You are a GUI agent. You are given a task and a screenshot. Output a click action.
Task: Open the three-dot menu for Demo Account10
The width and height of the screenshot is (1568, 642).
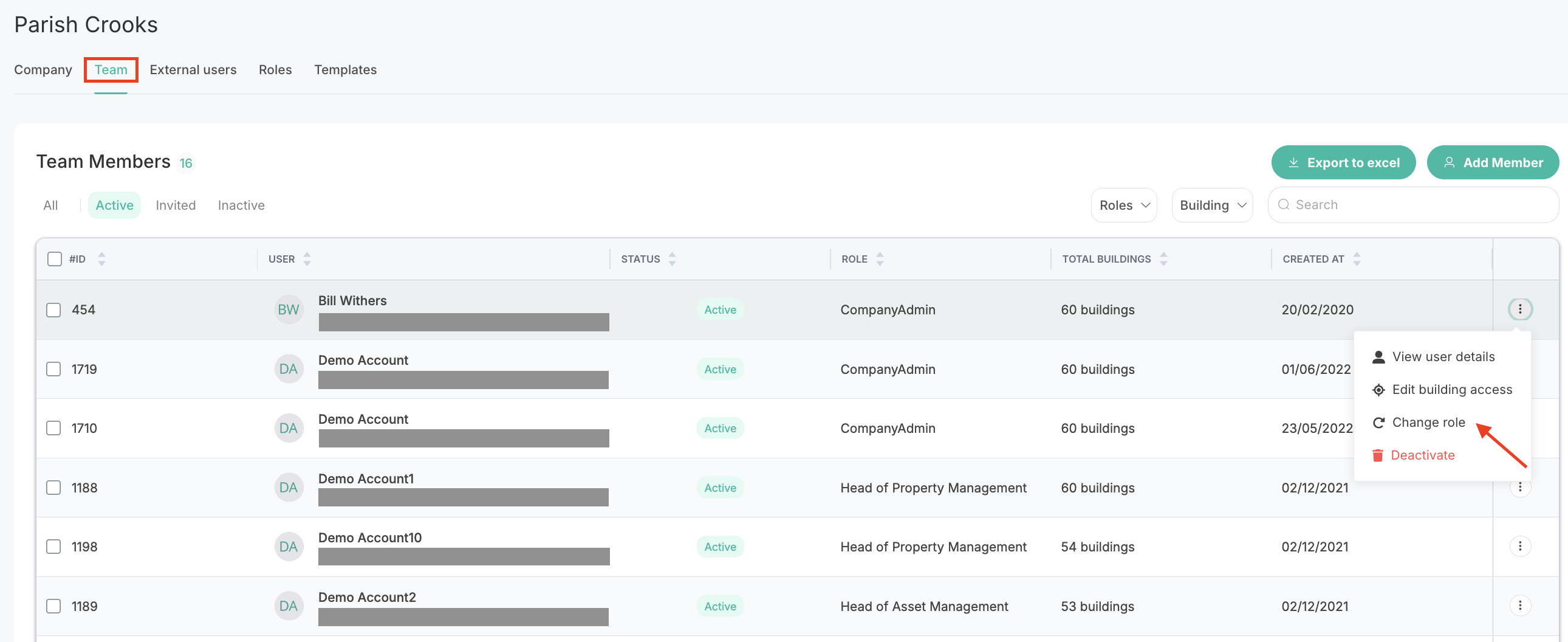click(1520, 547)
